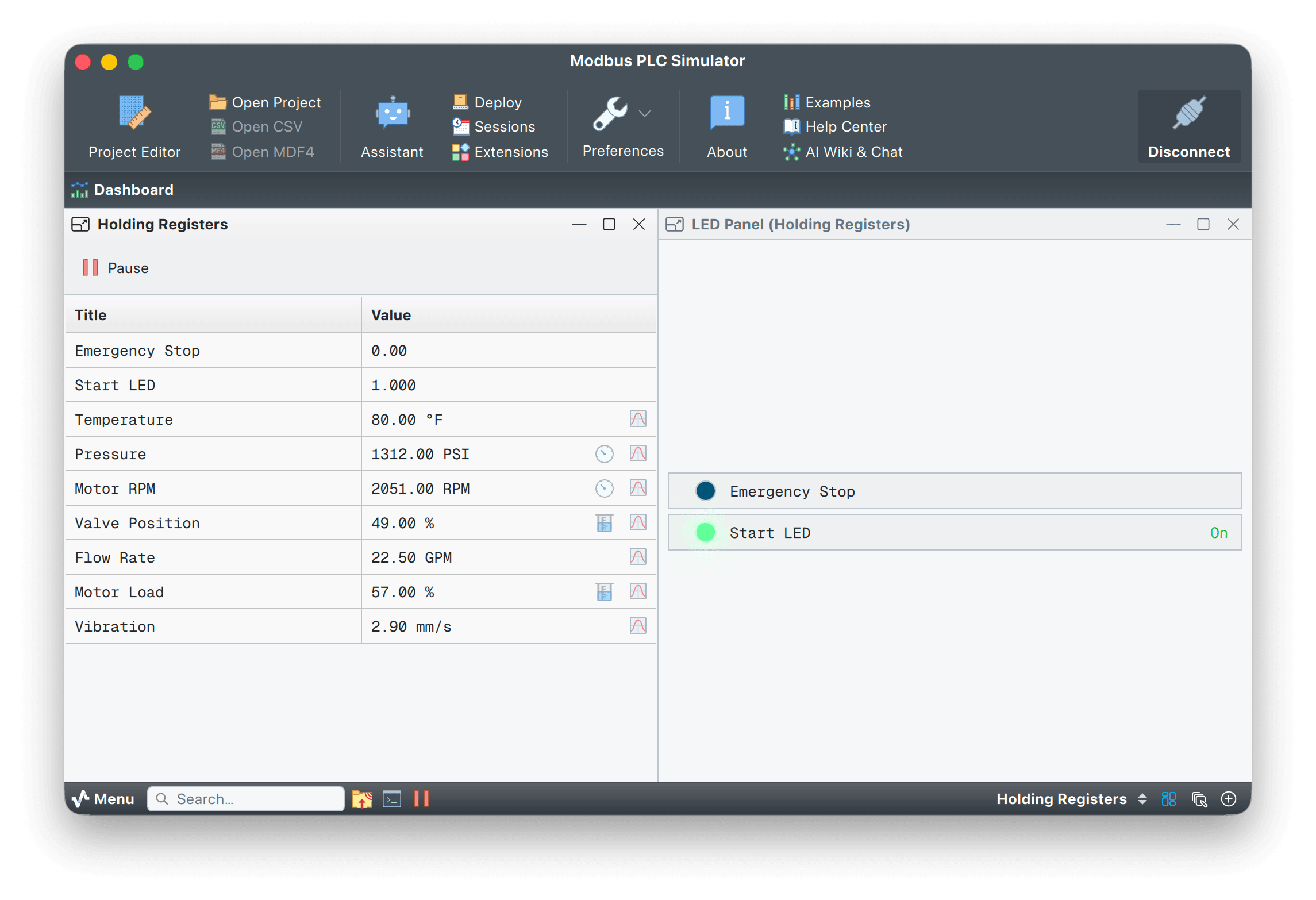Click the 22.50 GPM value
The width and height of the screenshot is (1316, 900).
click(411, 557)
